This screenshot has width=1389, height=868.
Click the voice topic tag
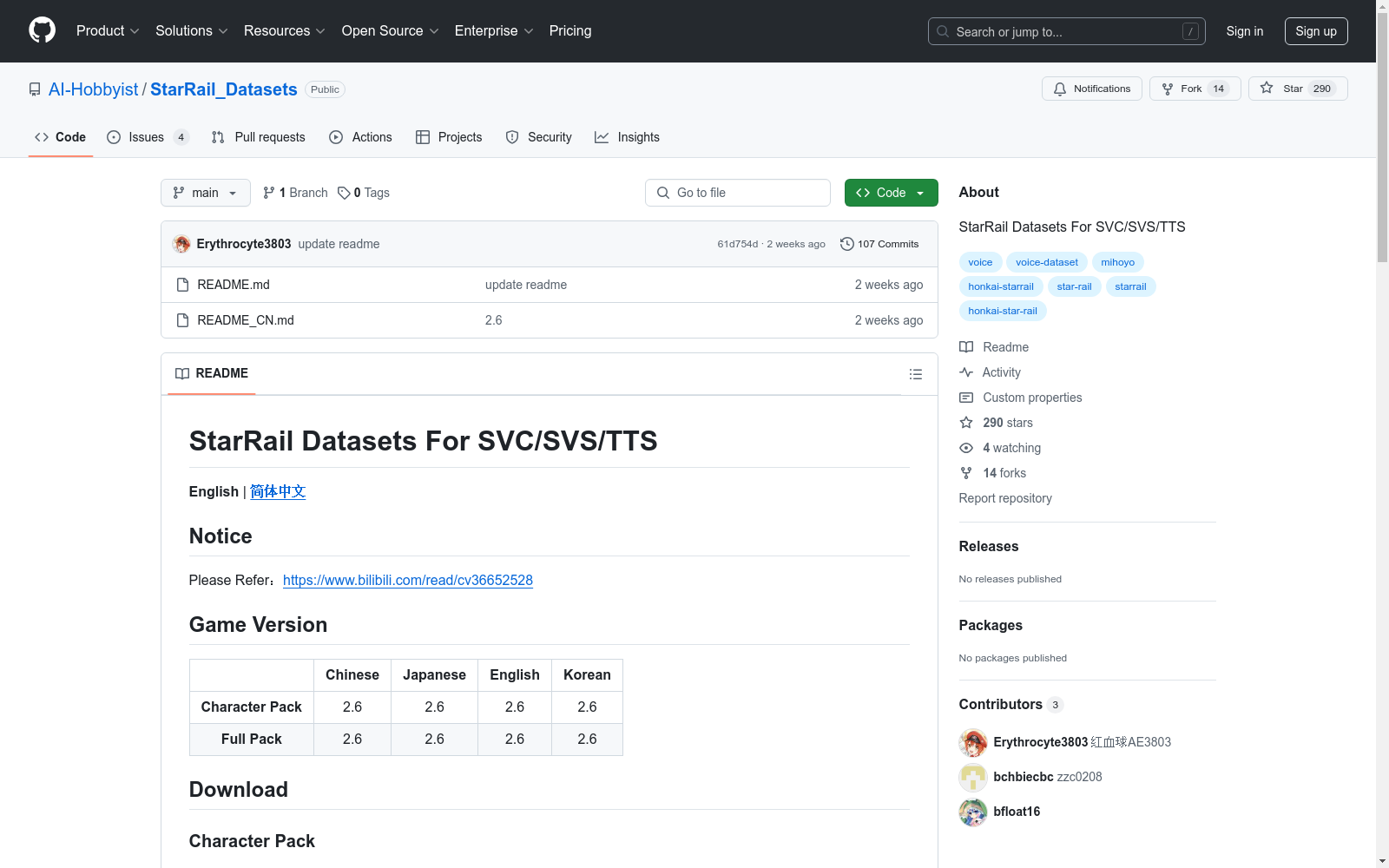981,262
